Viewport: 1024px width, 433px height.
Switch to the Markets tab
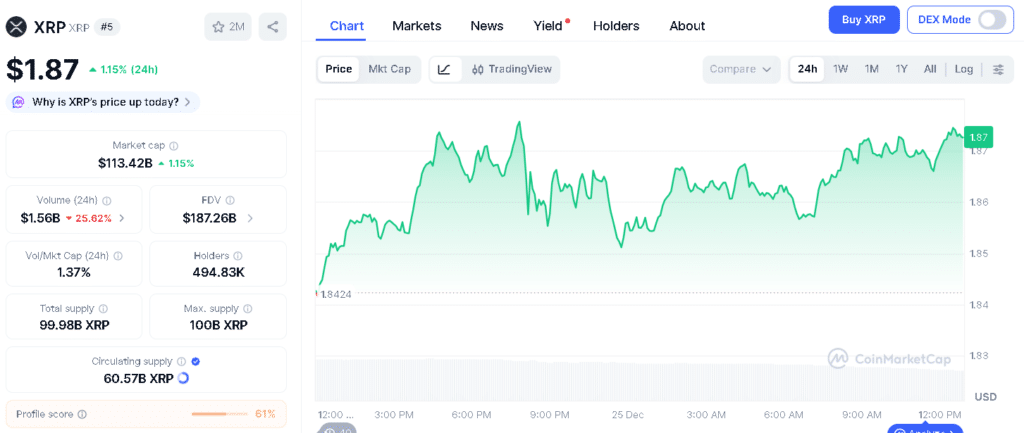click(417, 26)
